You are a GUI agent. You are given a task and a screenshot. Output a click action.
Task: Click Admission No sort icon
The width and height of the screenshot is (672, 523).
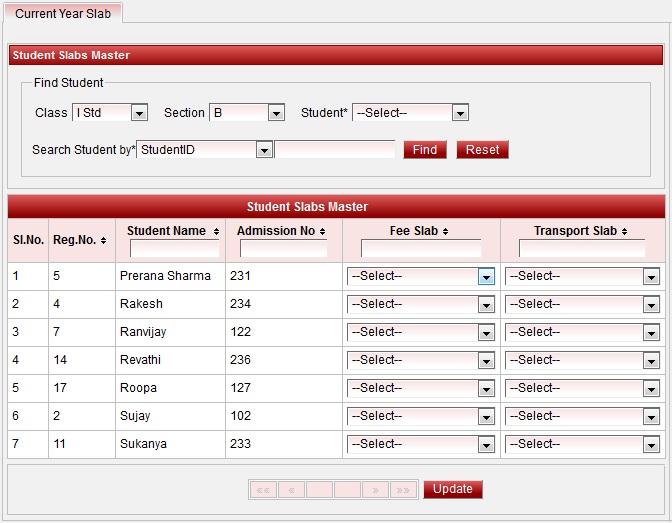tap(322, 232)
